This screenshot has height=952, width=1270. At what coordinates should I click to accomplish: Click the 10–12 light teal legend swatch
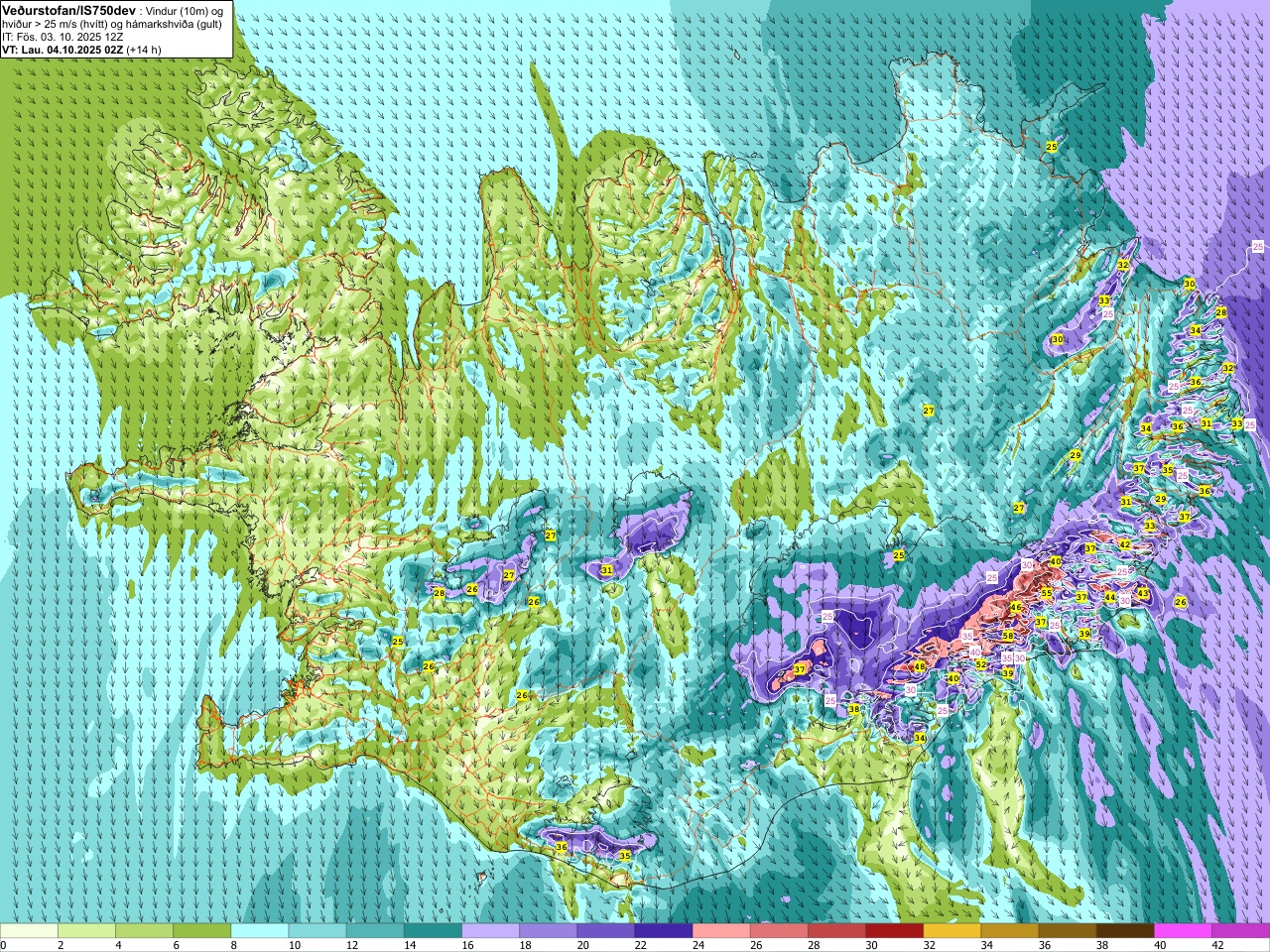[317, 931]
